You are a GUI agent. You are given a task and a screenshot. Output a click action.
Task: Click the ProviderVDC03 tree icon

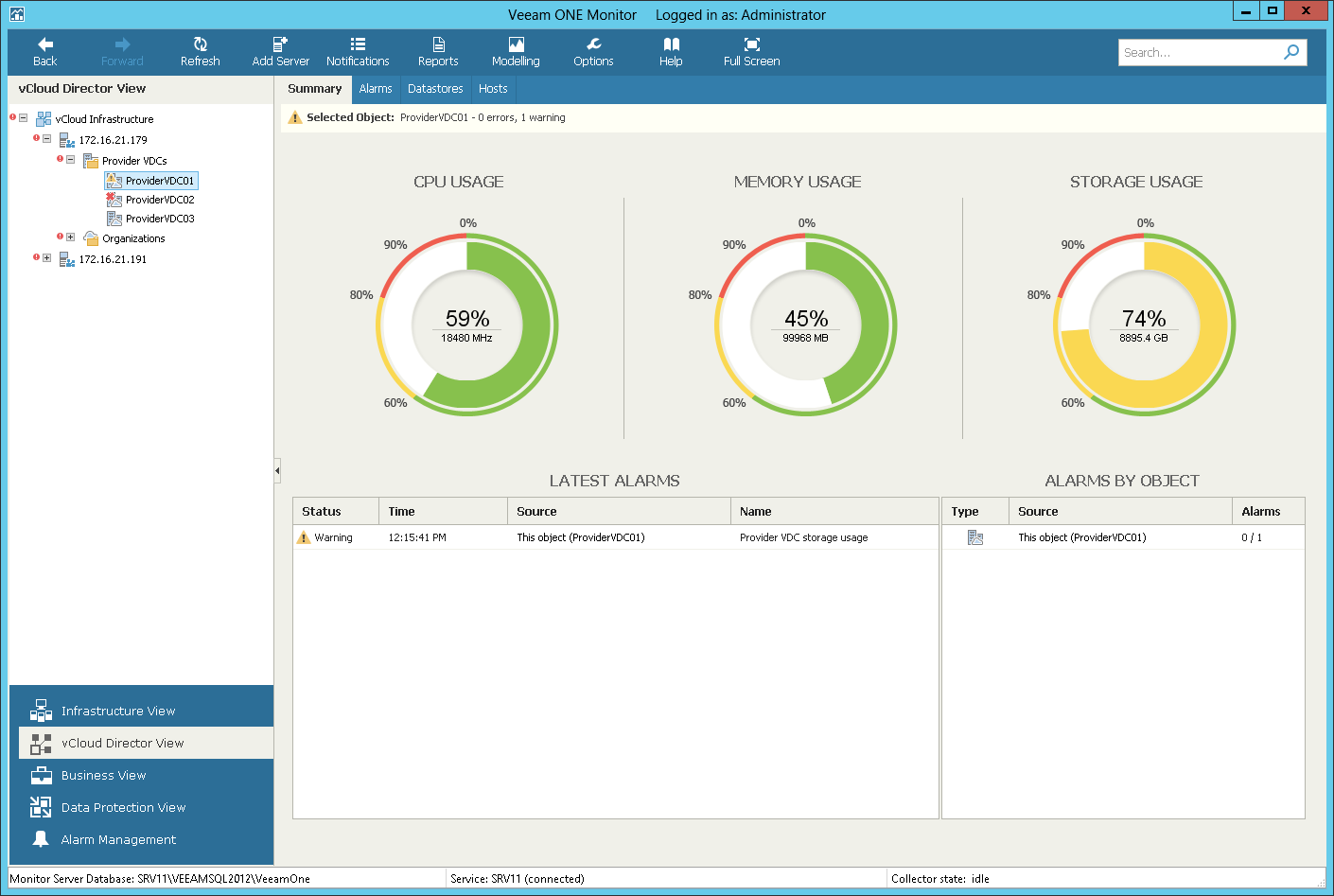coord(114,219)
